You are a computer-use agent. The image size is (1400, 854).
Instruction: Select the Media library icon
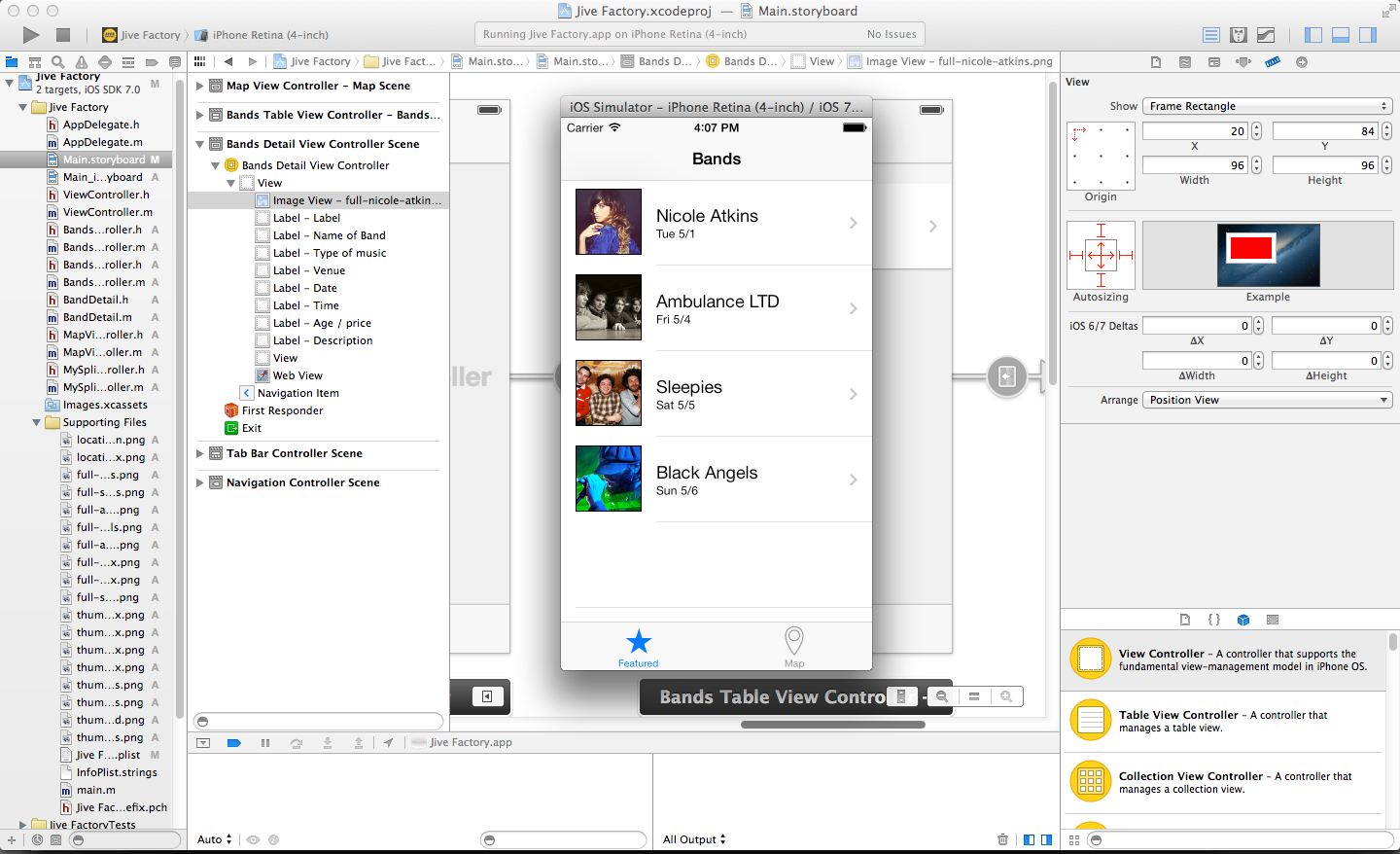tap(1273, 620)
